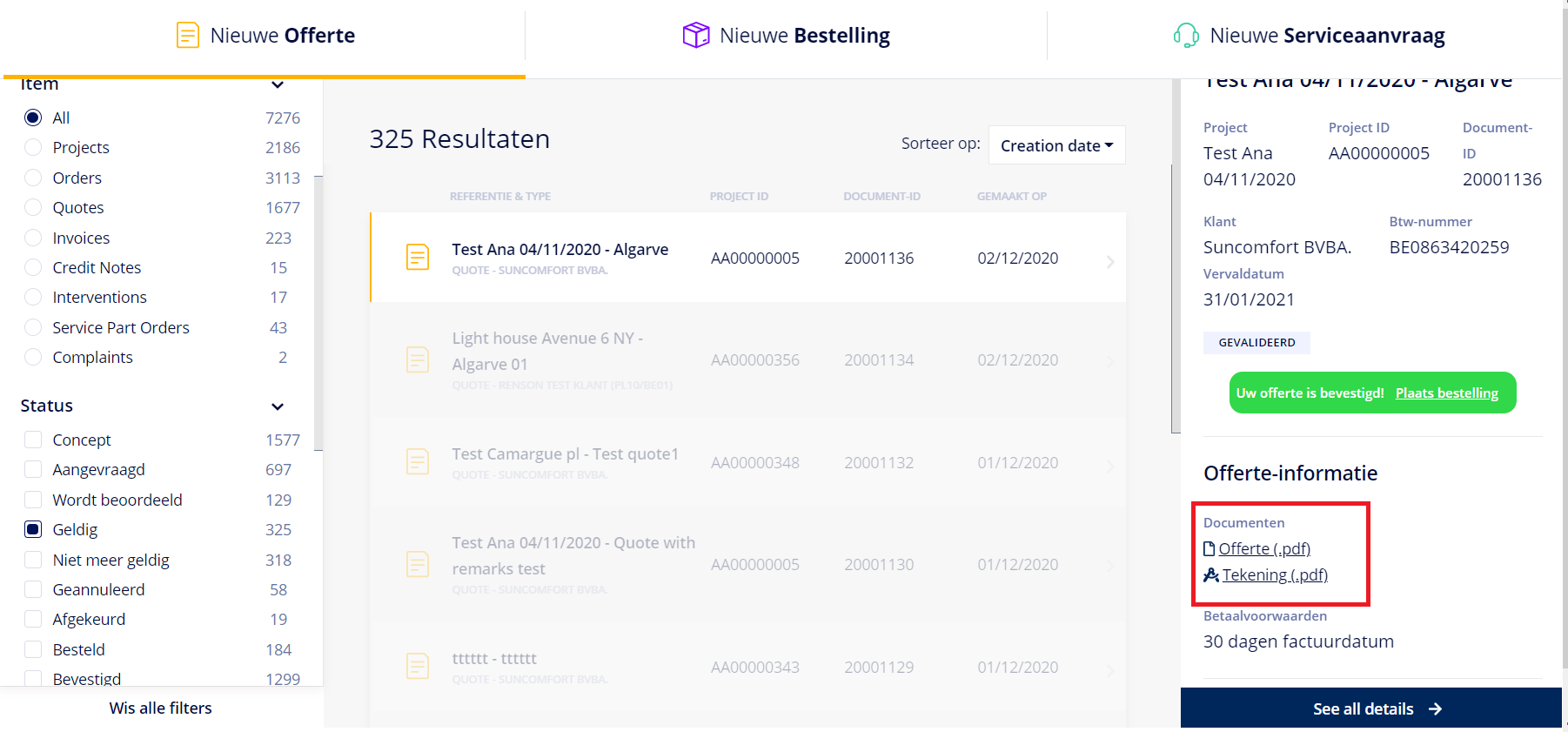Switch to the Nieuwe Serviceaanvraag tab
Image resolution: width=1568 pixels, height=732 pixels.
click(x=1309, y=36)
